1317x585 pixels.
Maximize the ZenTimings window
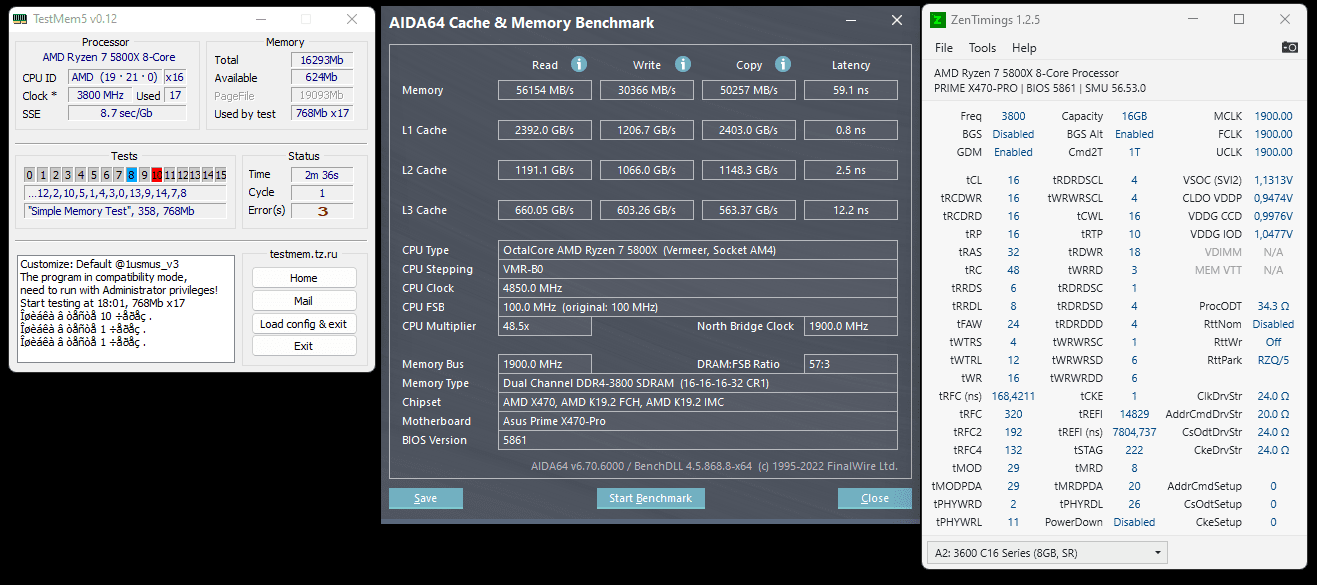(x=1239, y=19)
